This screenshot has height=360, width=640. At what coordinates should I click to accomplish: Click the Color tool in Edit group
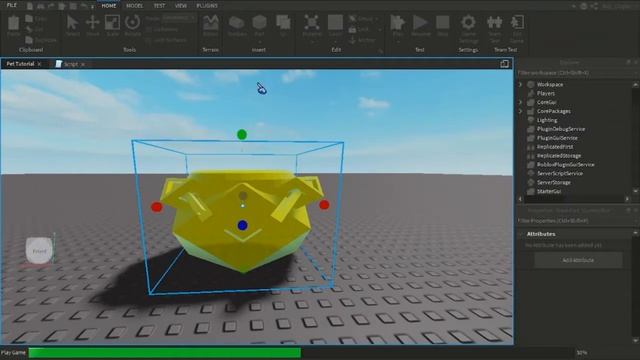pyautogui.click(x=336, y=22)
